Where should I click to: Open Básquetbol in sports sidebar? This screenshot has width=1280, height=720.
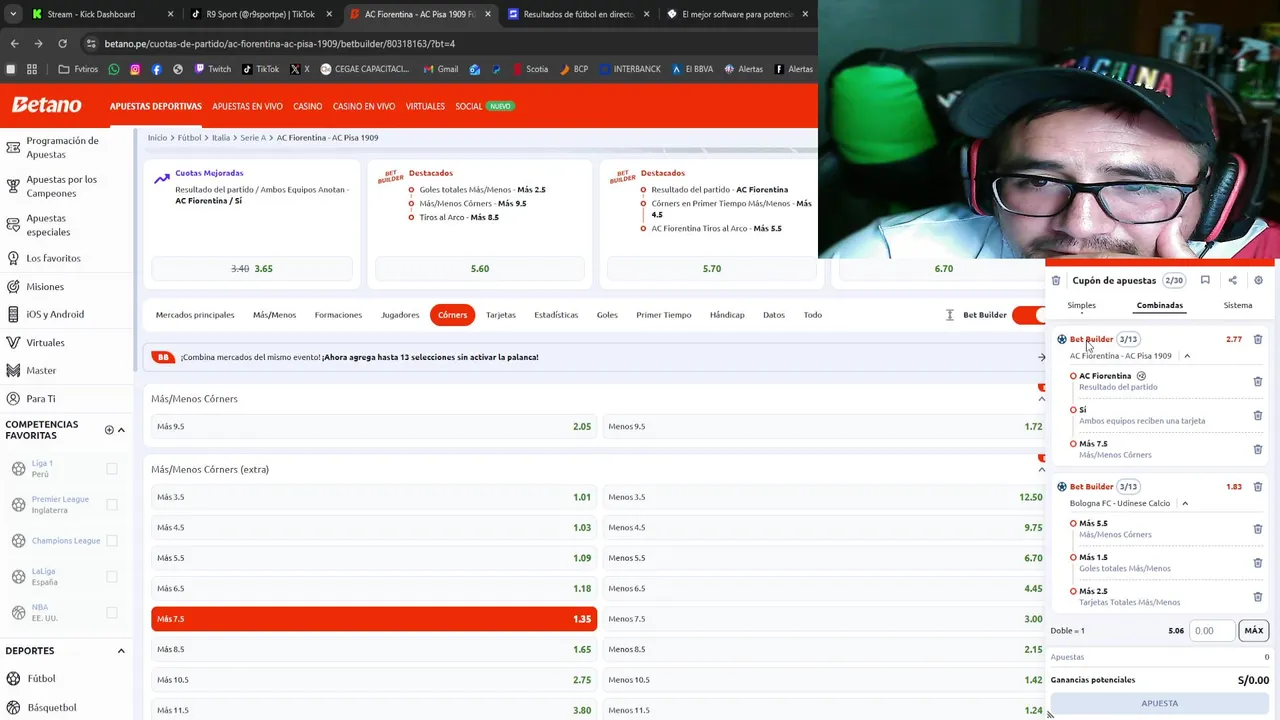point(52,707)
